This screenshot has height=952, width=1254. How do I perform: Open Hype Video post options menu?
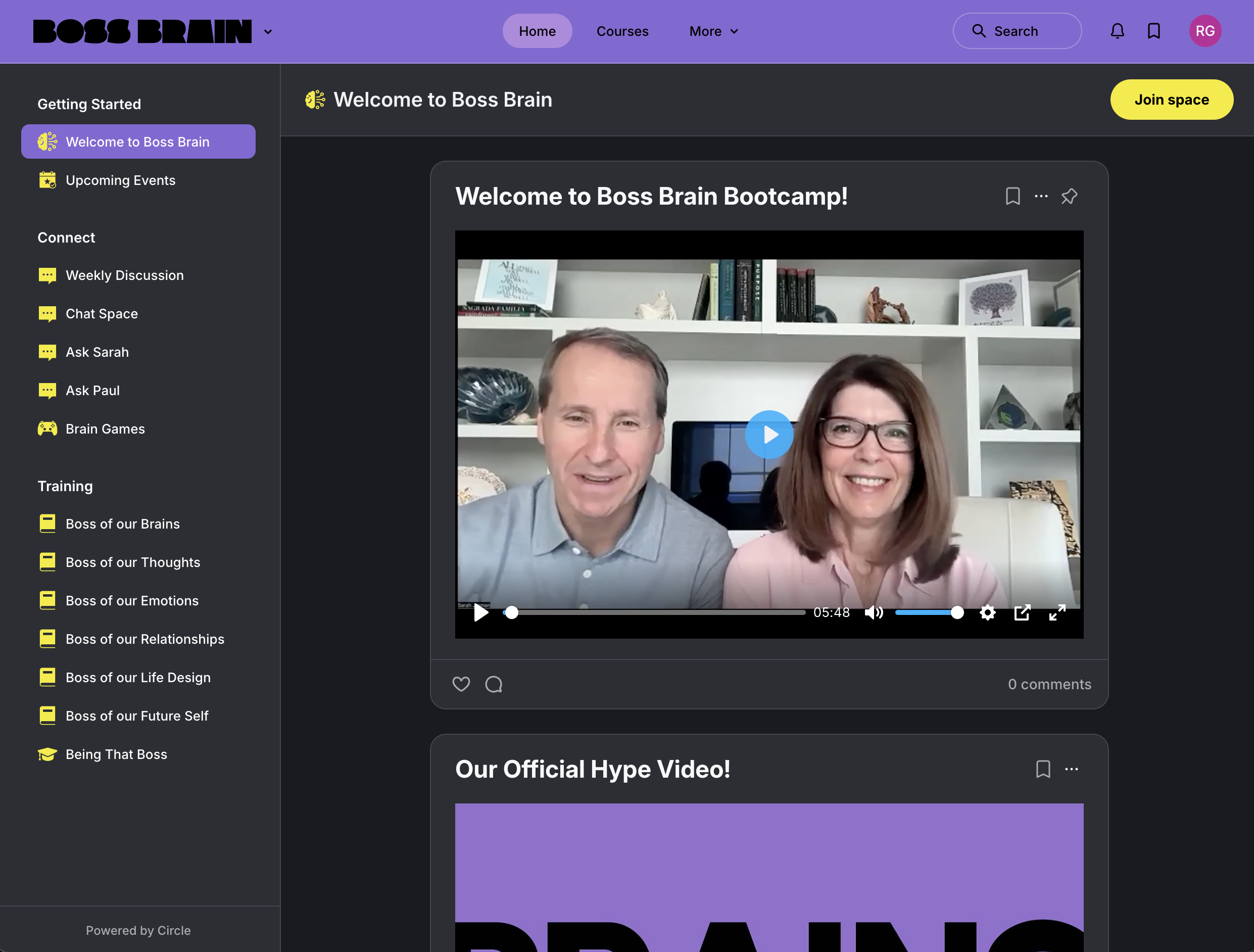pos(1071,770)
